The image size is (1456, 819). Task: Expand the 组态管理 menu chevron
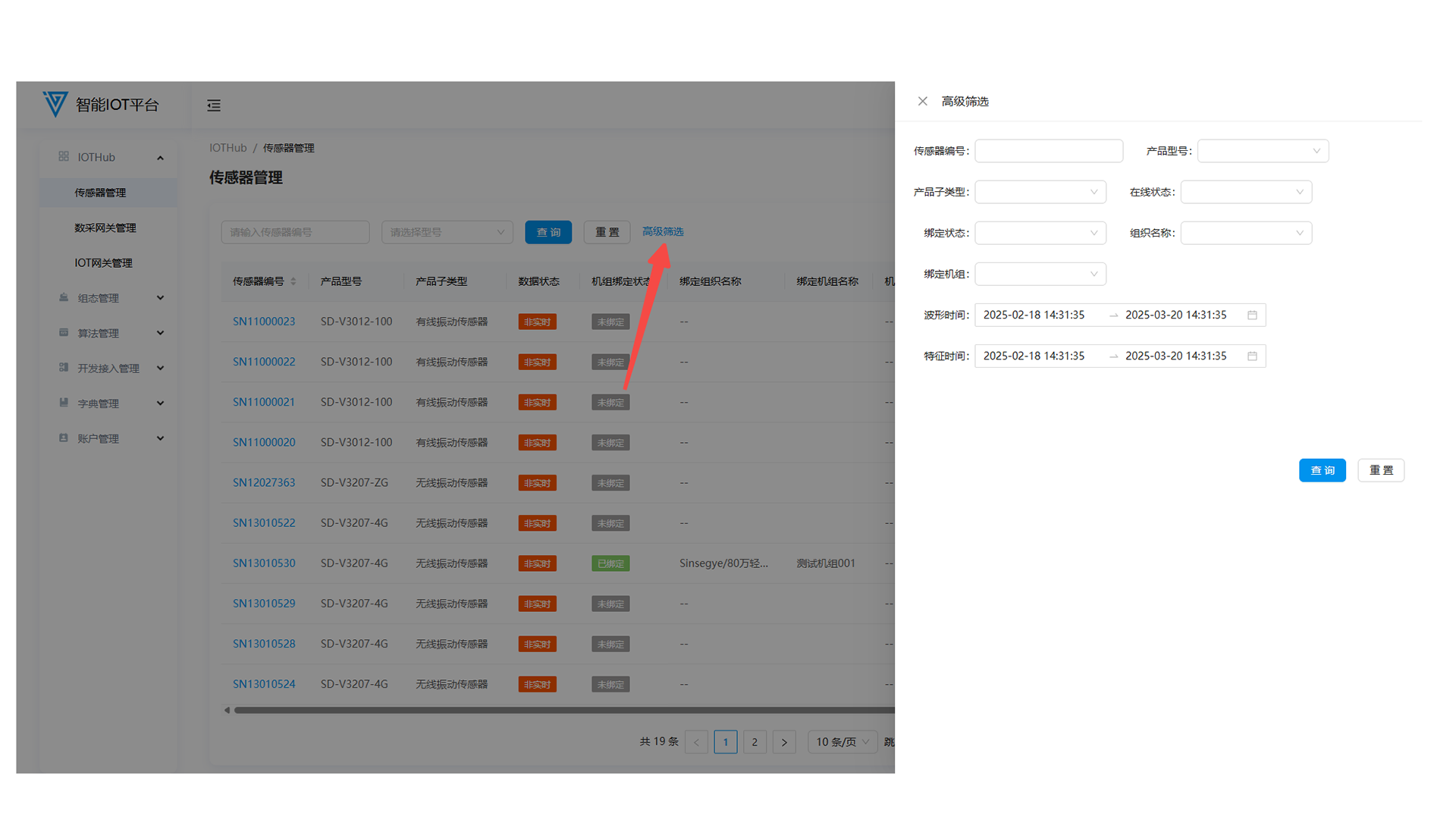[x=160, y=298]
